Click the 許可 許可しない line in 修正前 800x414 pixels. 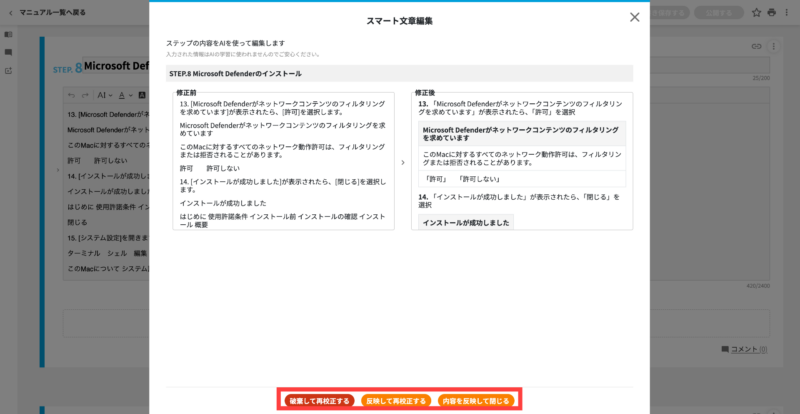210,168
